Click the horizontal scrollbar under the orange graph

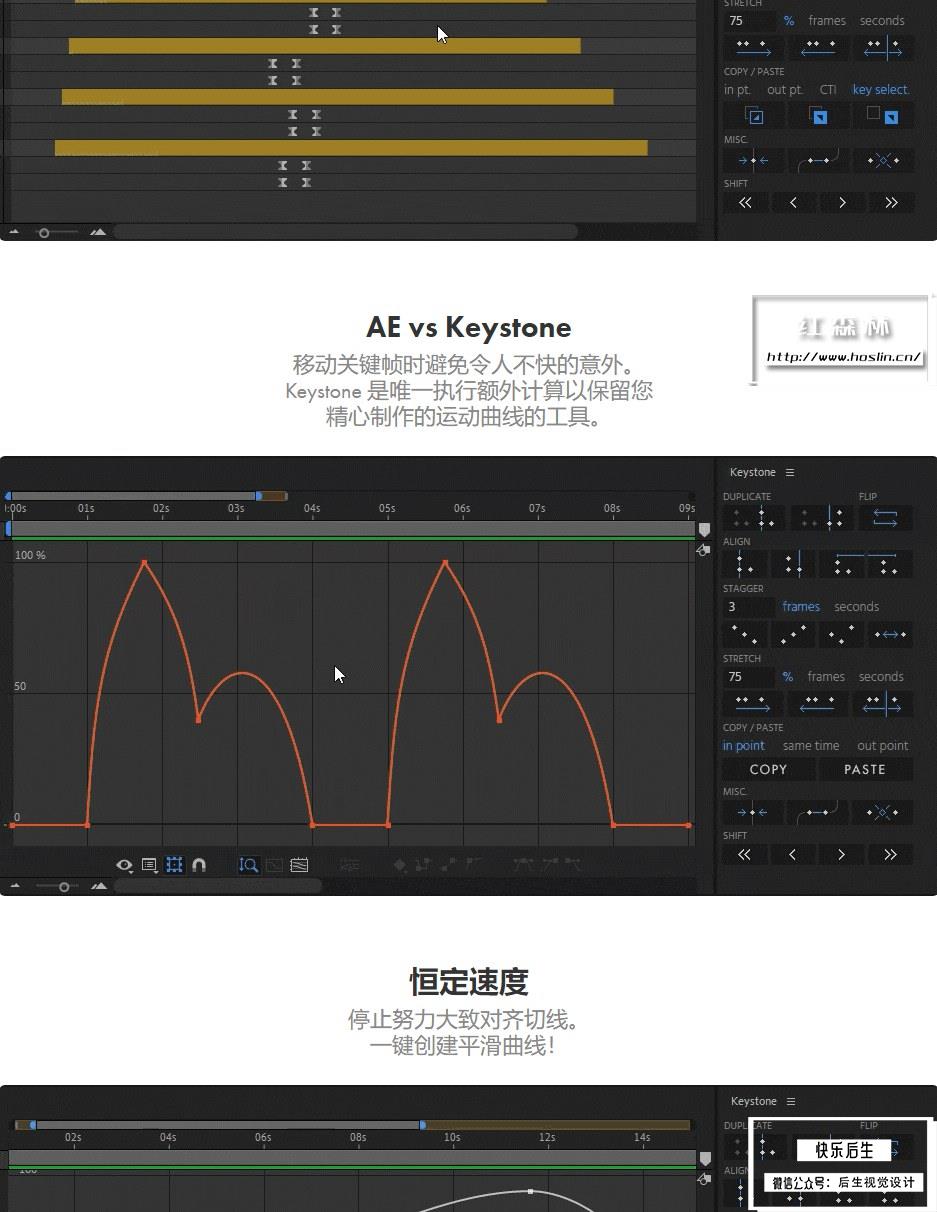click(218, 886)
